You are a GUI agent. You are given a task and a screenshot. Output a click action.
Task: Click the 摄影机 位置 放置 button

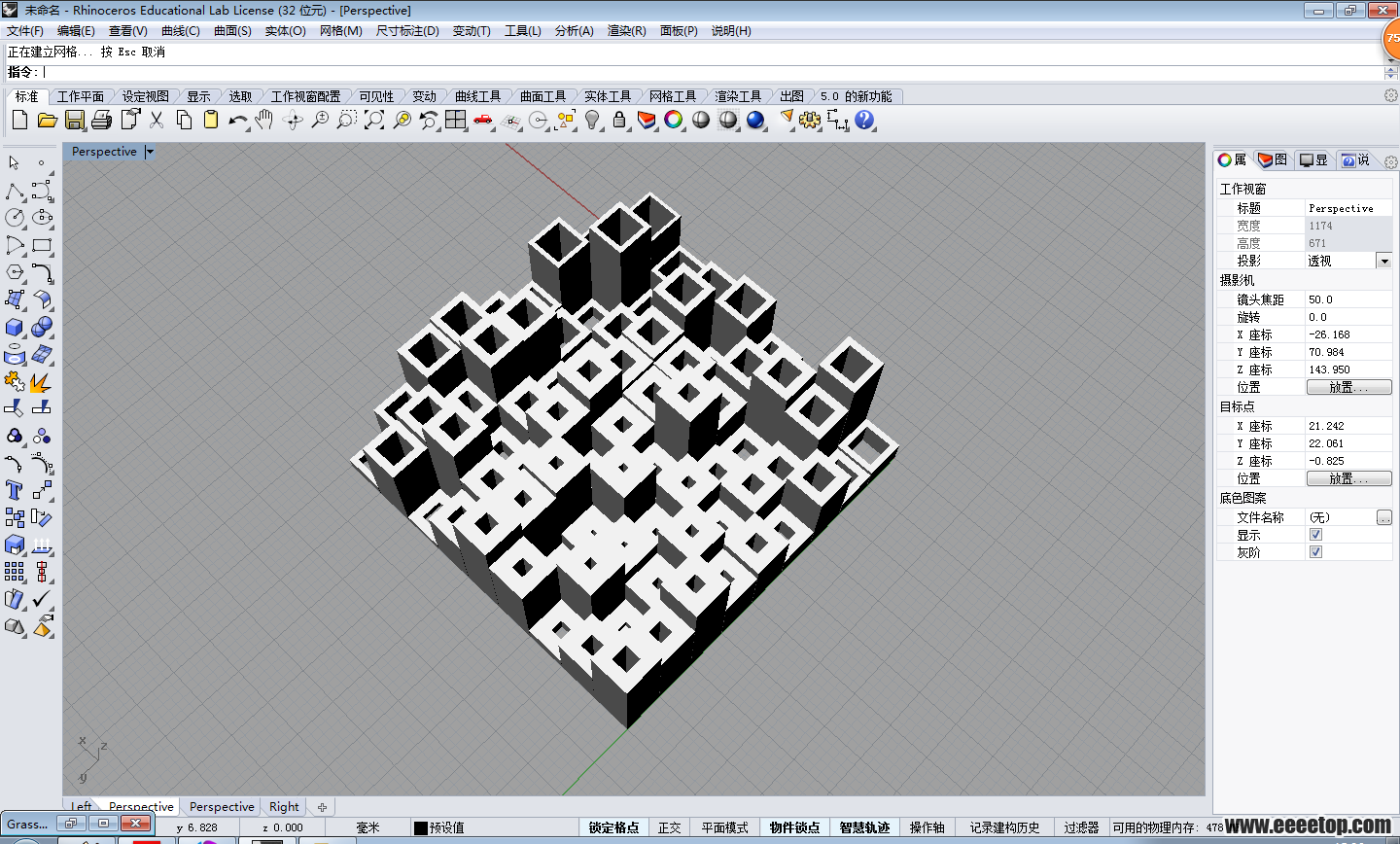pyautogui.click(x=1348, y=387)
